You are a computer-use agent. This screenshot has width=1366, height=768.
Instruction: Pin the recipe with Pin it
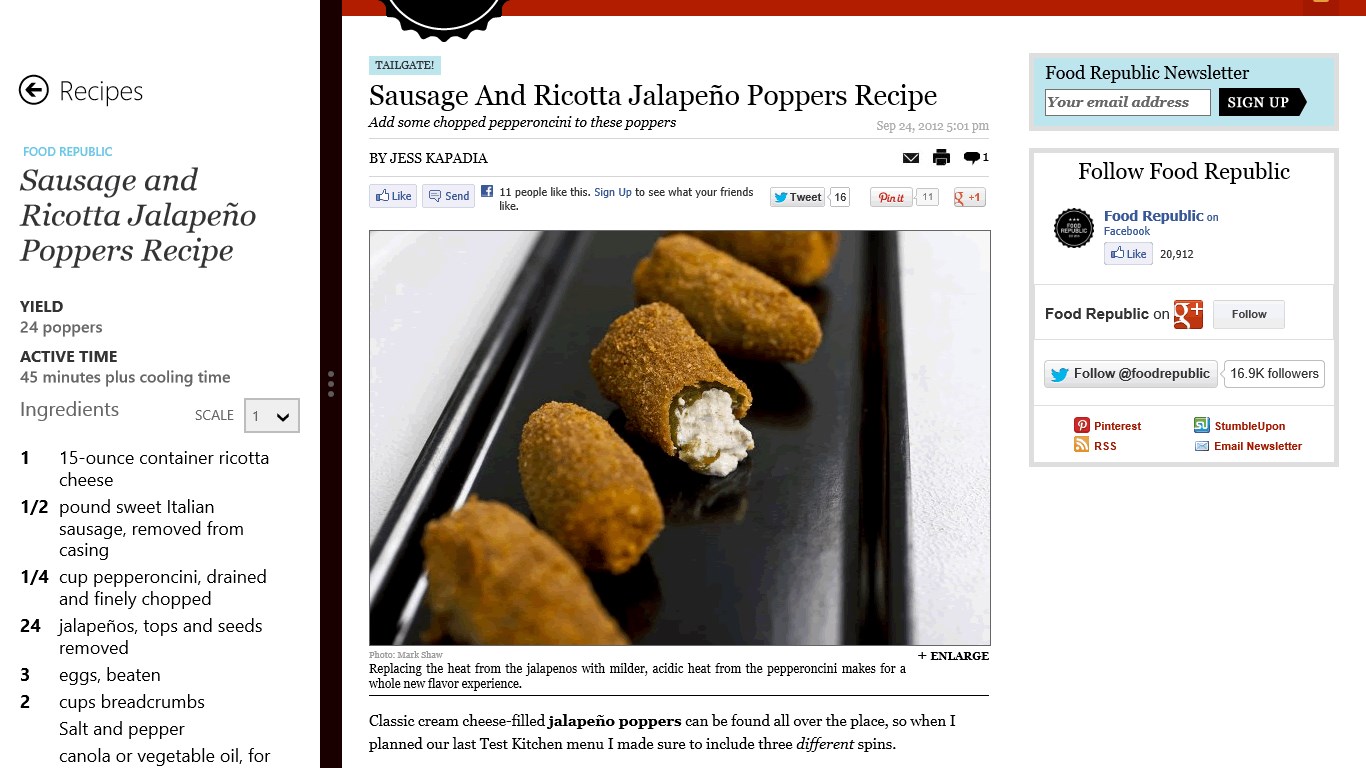(x=891, y=197)
